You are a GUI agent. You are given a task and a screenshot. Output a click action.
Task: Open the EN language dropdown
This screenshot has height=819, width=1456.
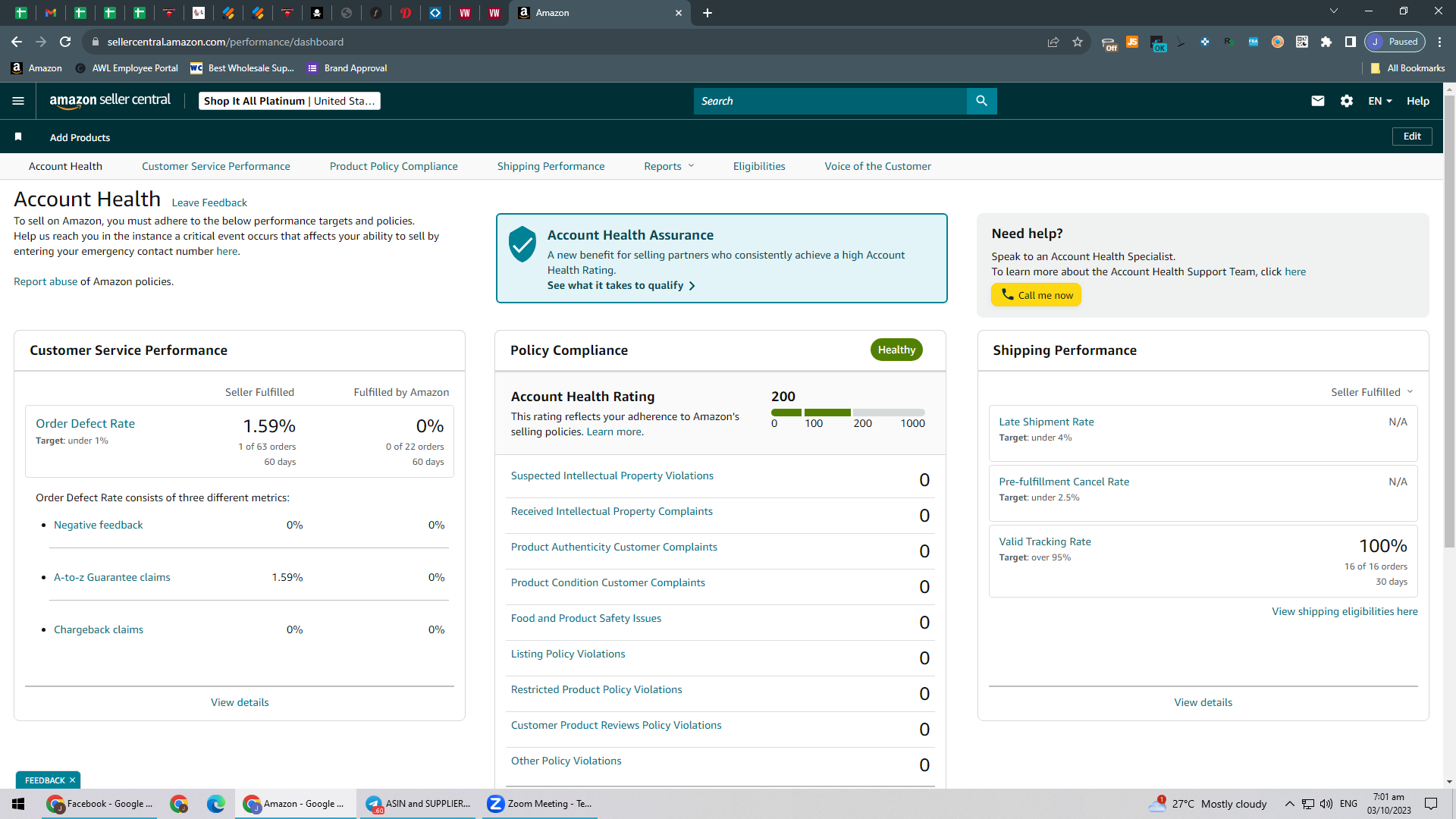click(x=1380, y=101)
